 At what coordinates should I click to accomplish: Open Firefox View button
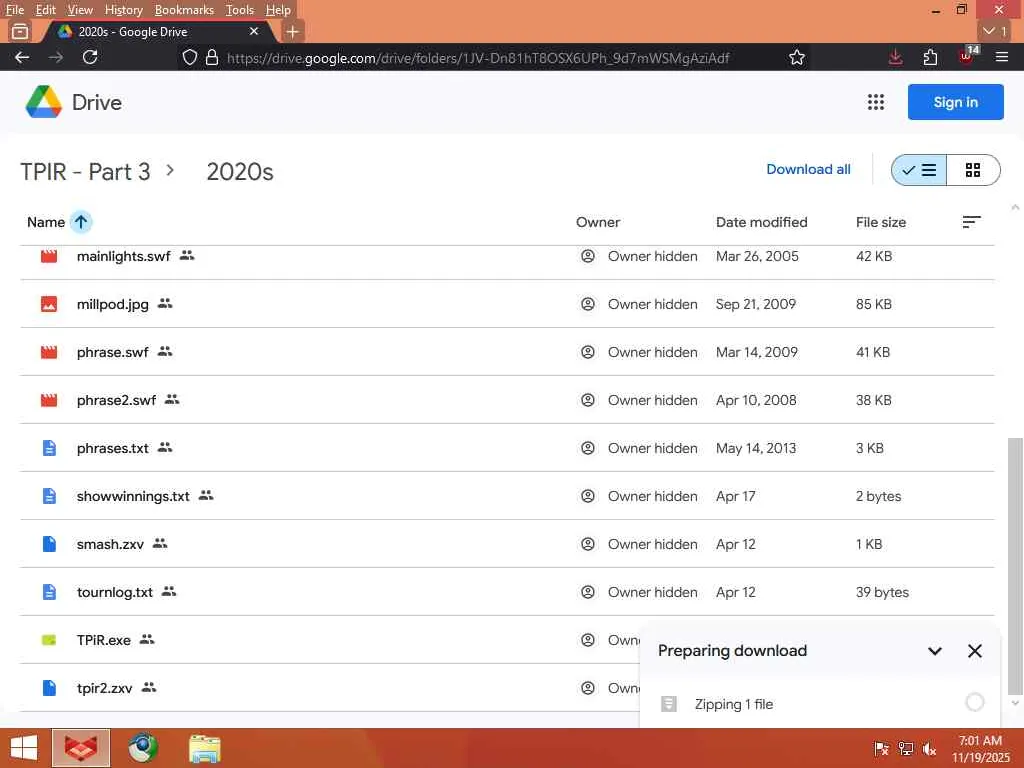tap(20, 31)
